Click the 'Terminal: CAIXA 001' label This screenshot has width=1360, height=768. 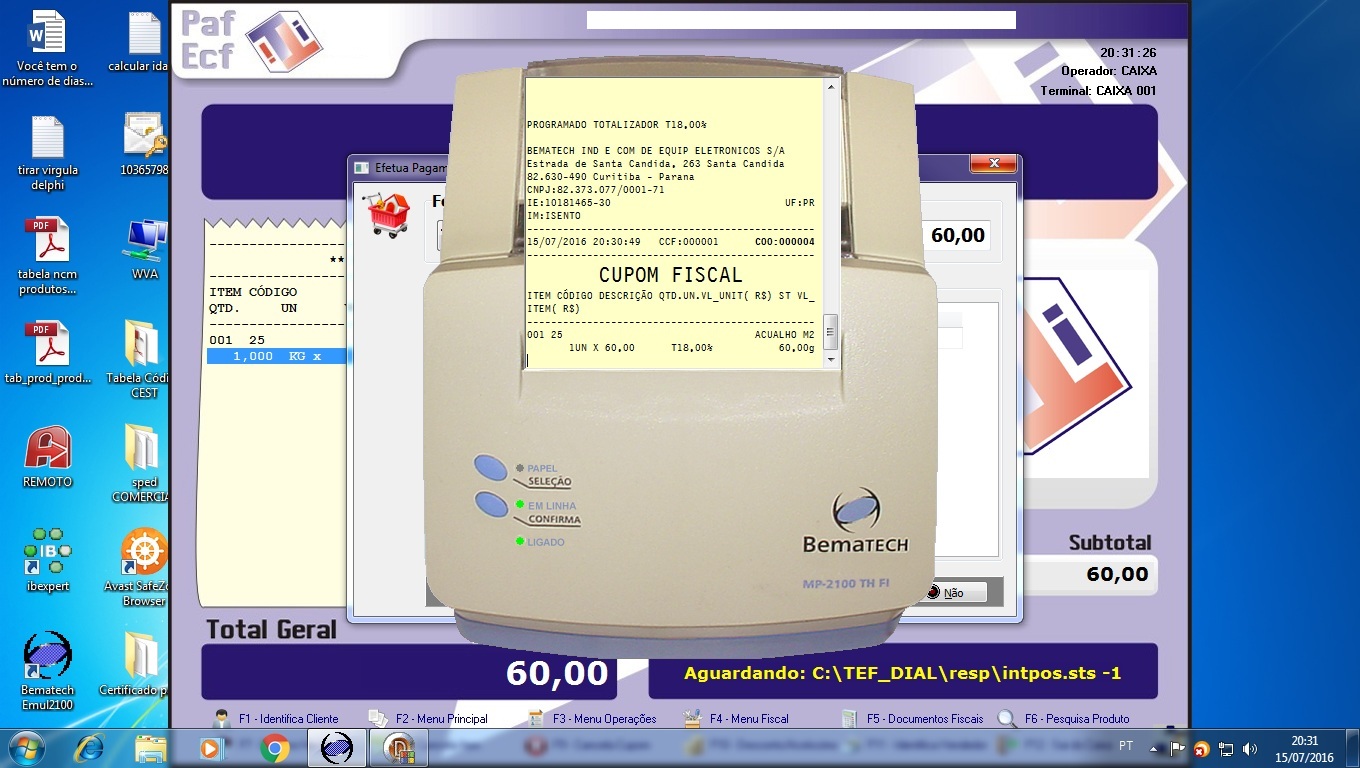1099,90
